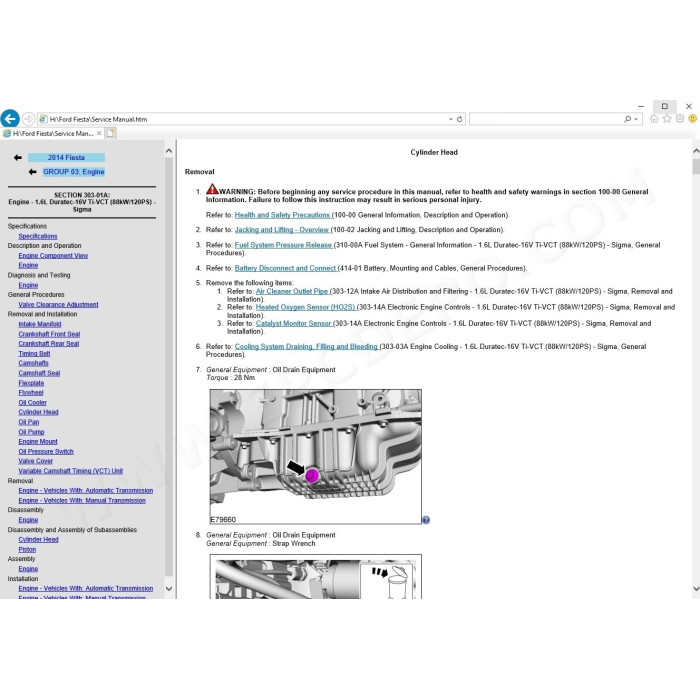The height and width of the screenshot is (700, 700).
Task: Click the browser Forward arrow button
Action: (x=28, y=119)
